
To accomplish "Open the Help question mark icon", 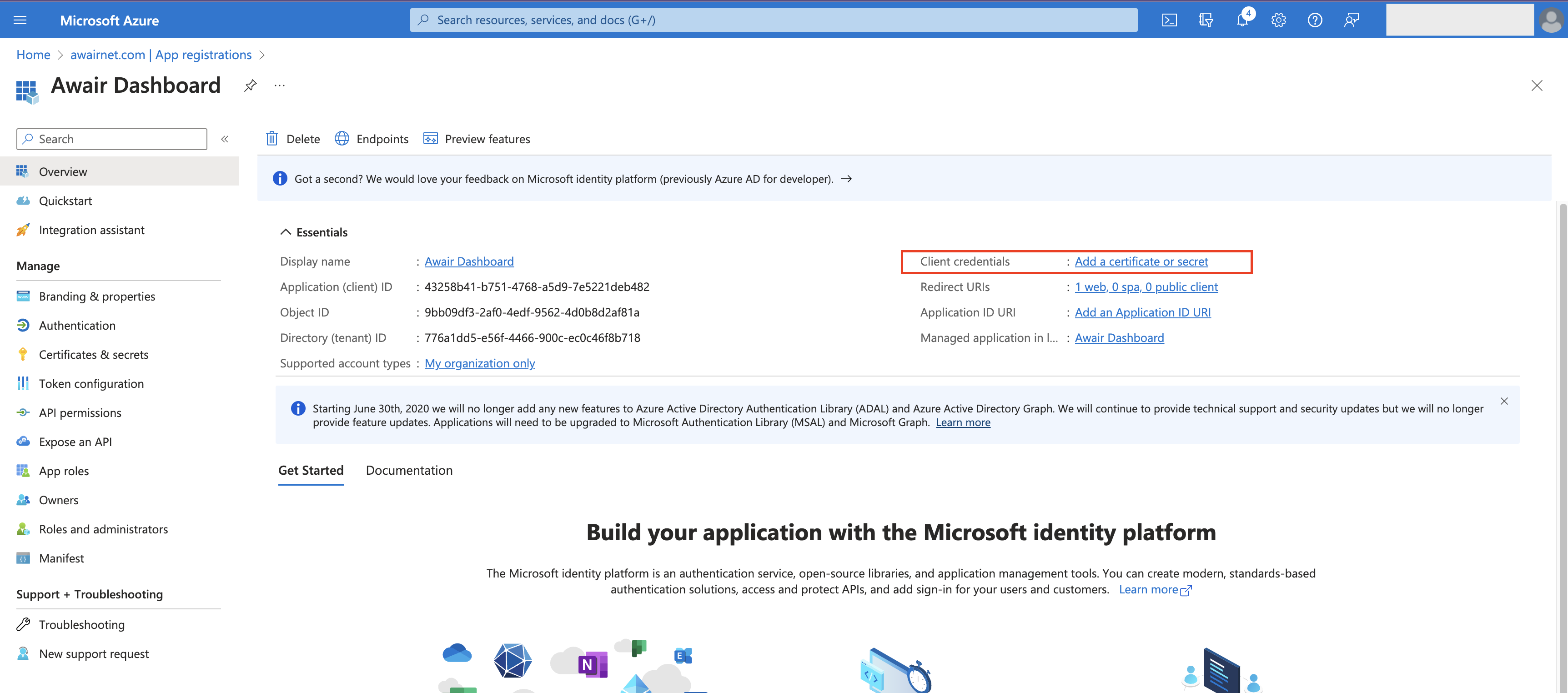I will (x=1315, y=20).
